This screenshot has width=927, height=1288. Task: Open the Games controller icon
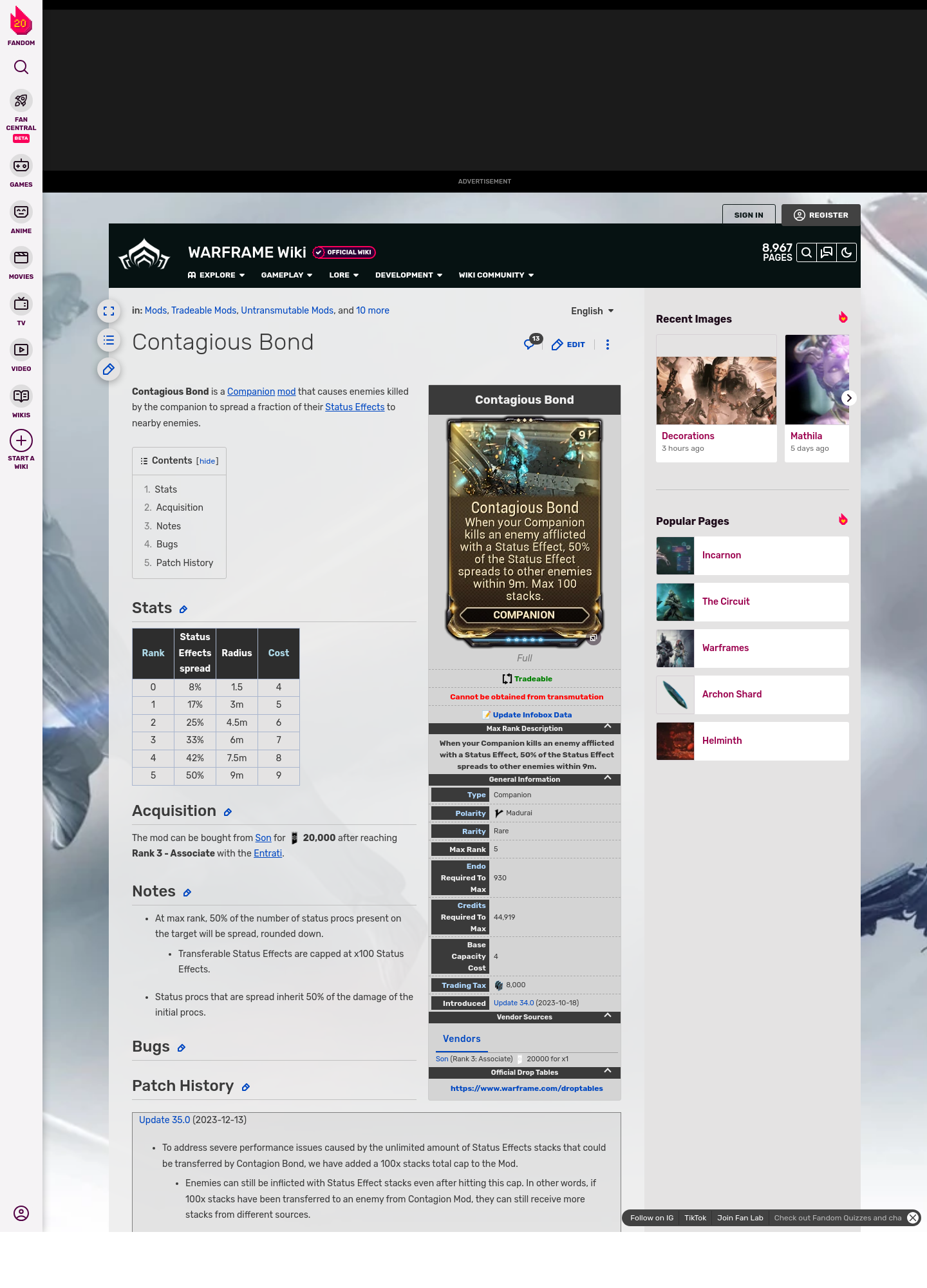pos(21,166)
